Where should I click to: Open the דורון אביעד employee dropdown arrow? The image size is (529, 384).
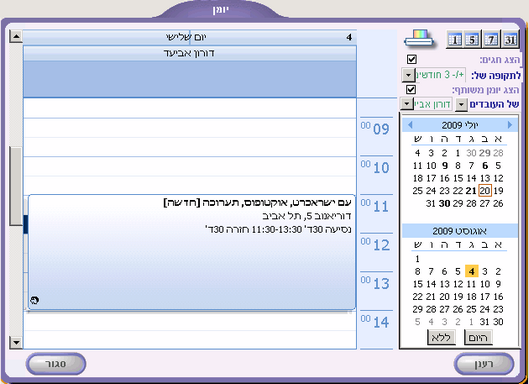click(x=407, y=104)
